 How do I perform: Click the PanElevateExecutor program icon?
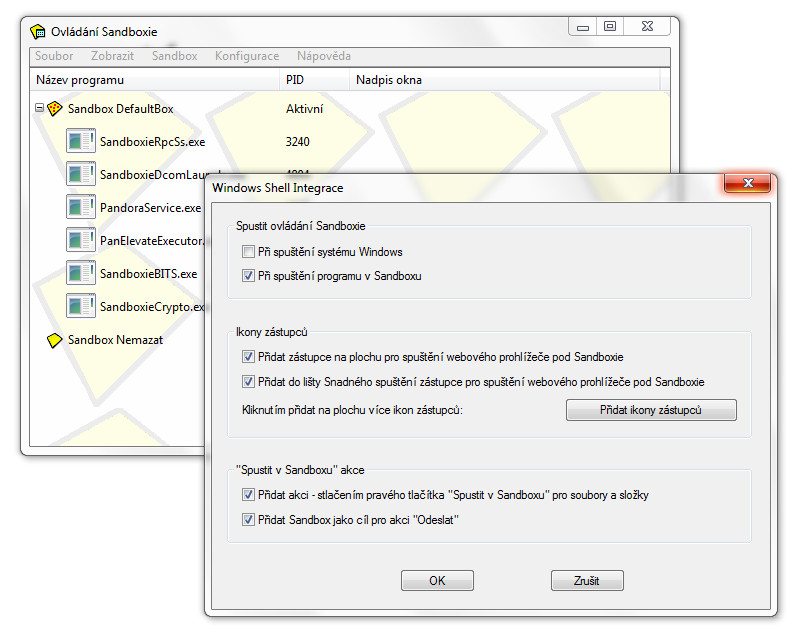81,240
